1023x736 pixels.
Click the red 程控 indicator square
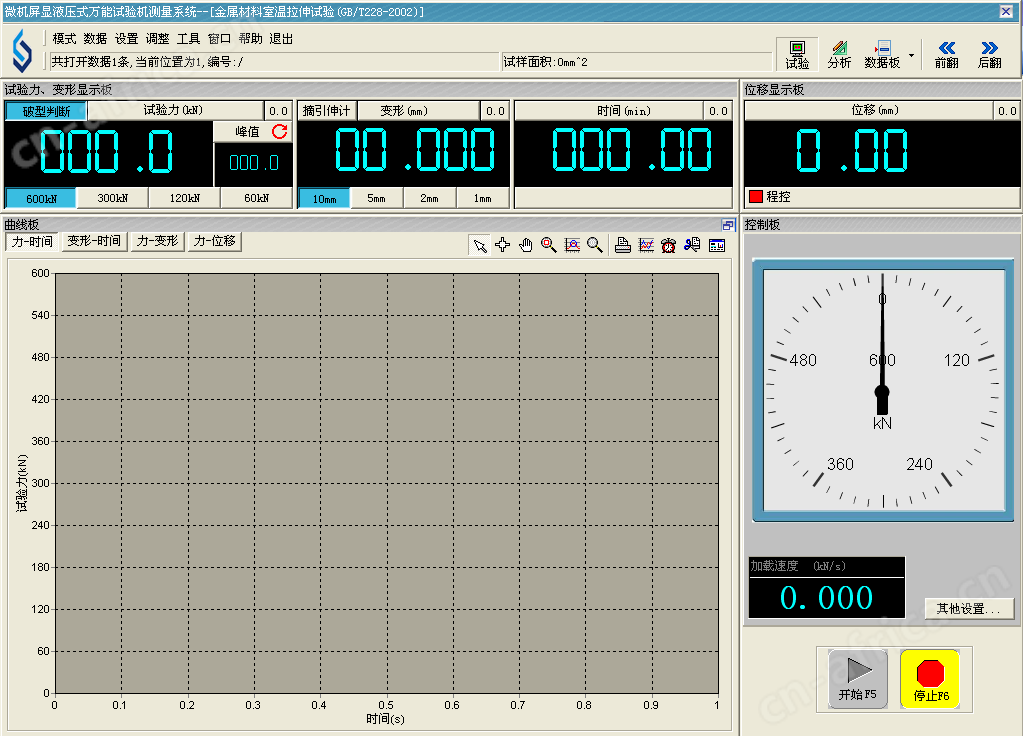755,197
